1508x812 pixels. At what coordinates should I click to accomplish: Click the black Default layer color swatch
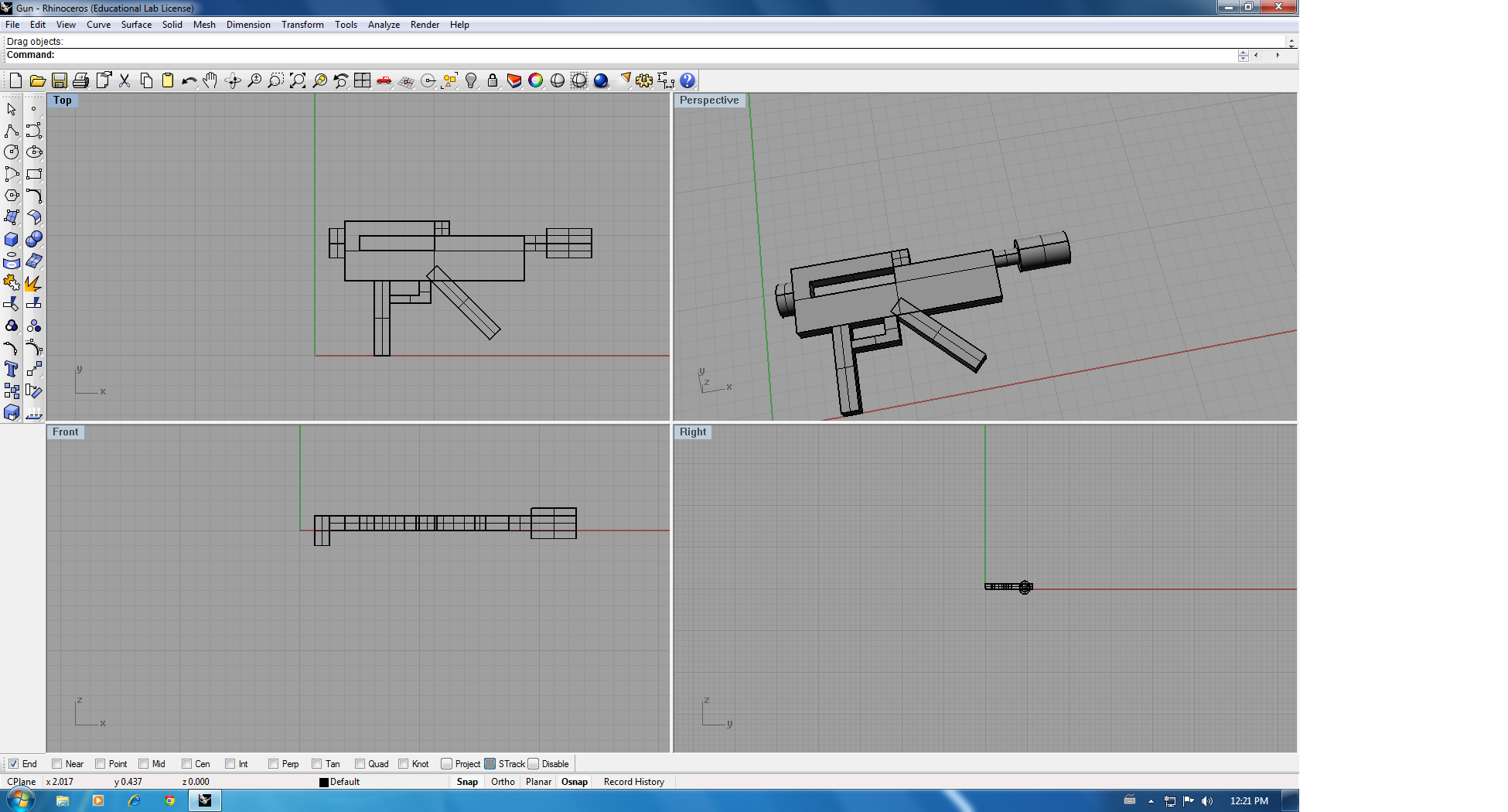point(324,783)
